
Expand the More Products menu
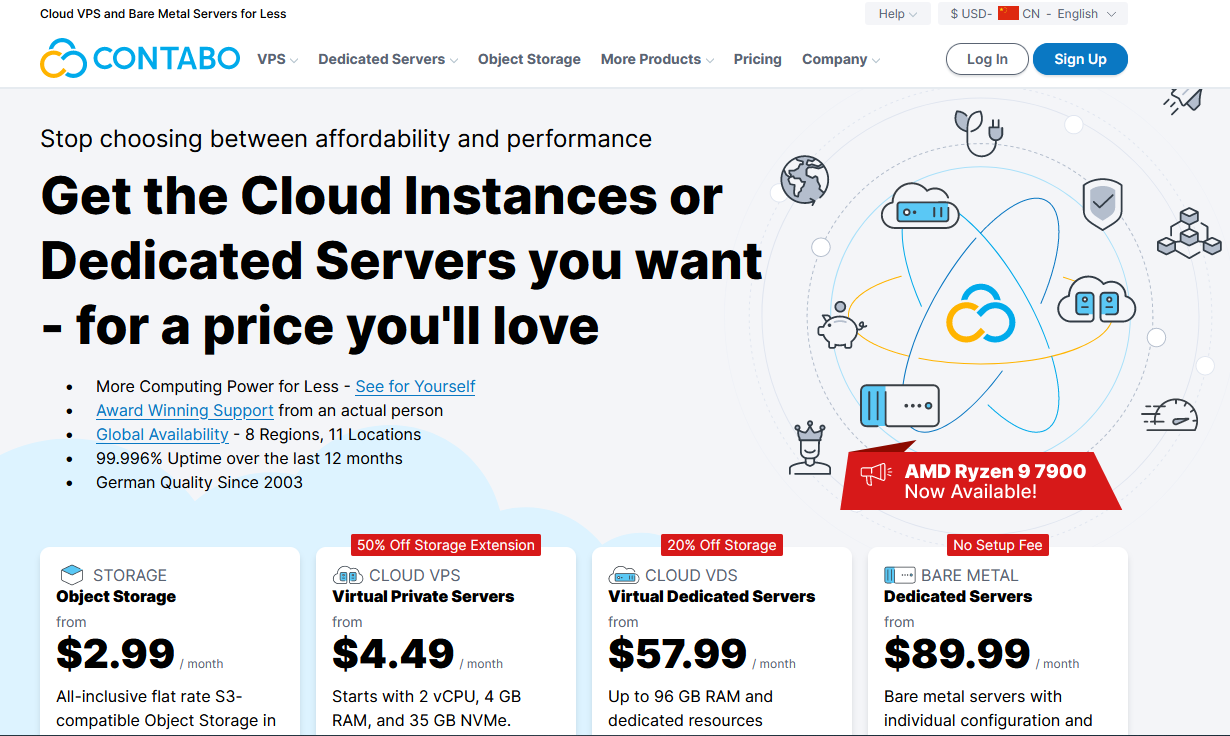pos(657,60)
